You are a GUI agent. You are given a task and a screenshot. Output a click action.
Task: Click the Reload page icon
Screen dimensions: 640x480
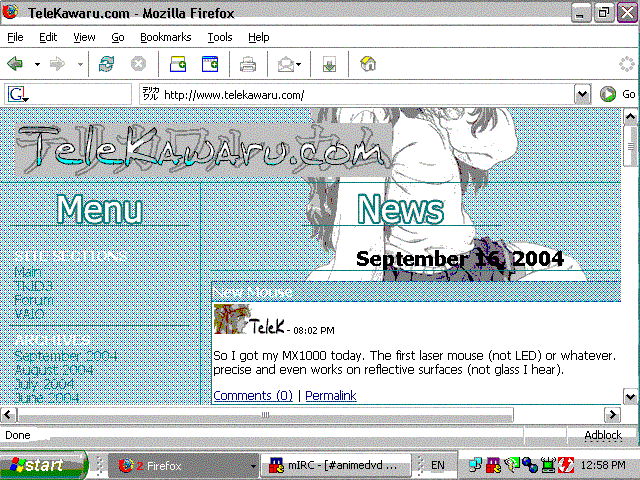click(x=107, y=64)
